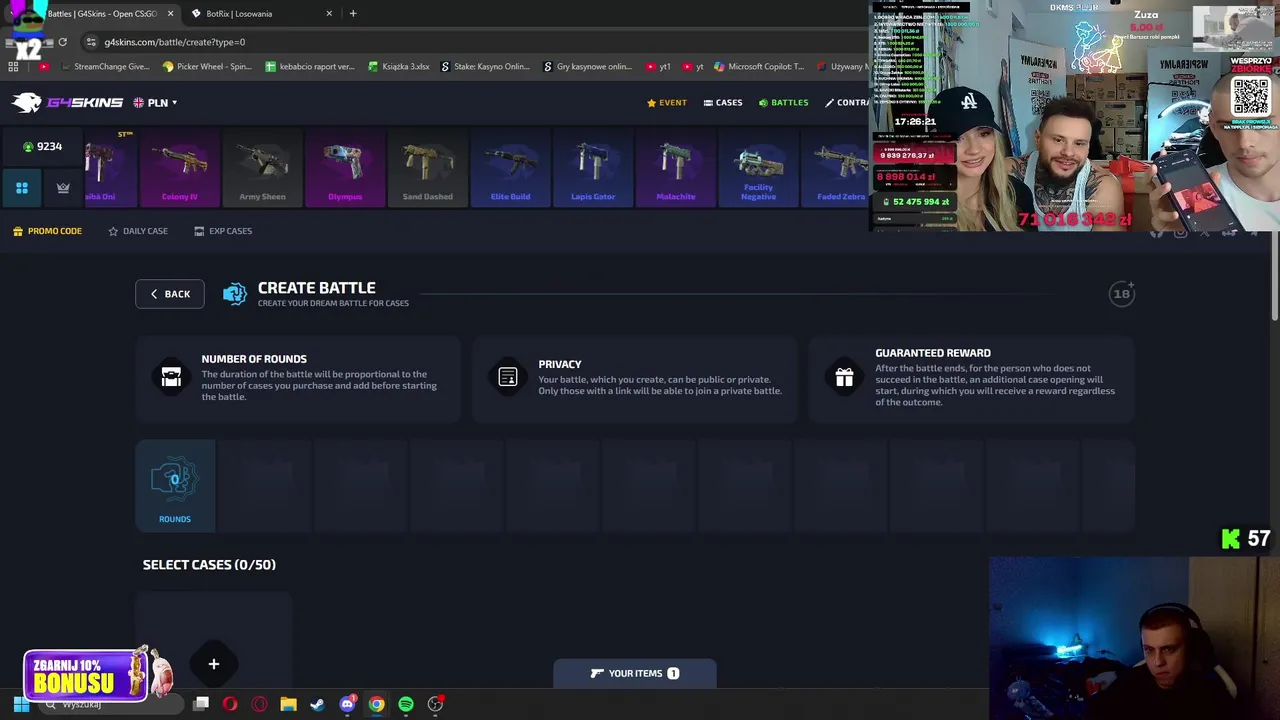
Task: Open the PROMO CODE link
Action: (47, 231)
